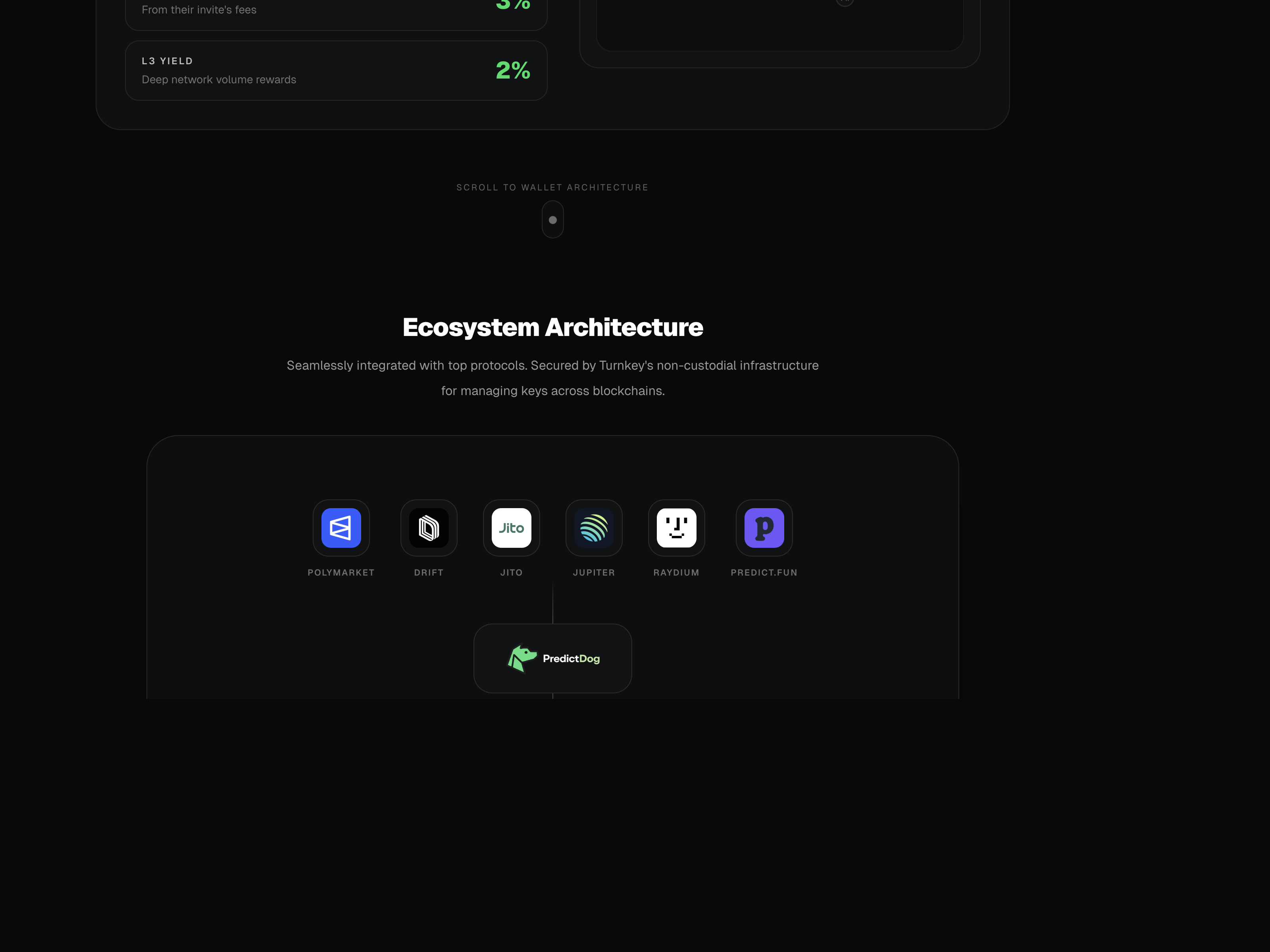Open the L3 Yield card

click(x=336, y=71)
